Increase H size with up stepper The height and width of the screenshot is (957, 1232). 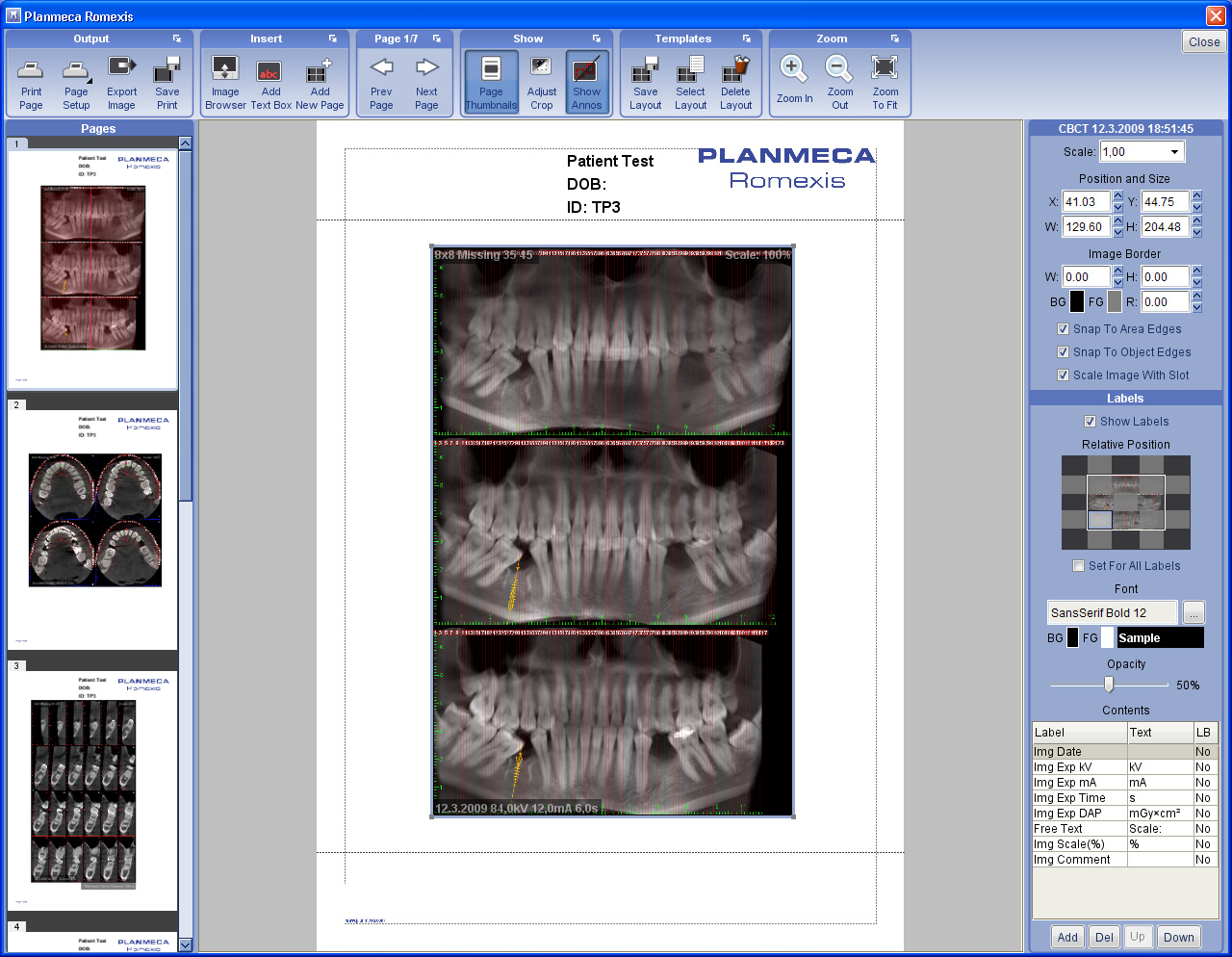click(1196, 221)
